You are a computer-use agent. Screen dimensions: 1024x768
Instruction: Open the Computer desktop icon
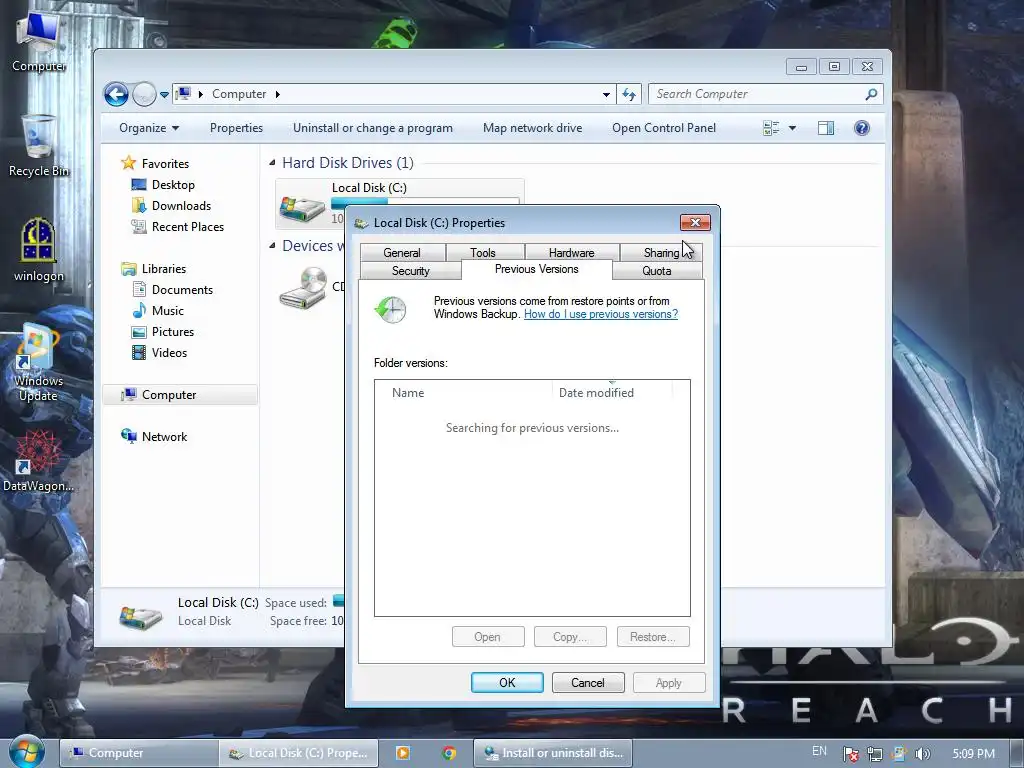point(39,40)
